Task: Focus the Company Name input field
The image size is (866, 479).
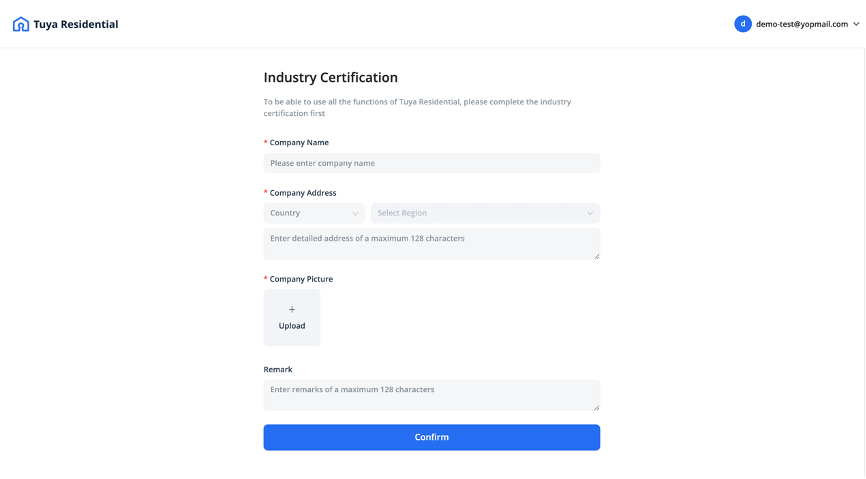Action: [431, 163]
